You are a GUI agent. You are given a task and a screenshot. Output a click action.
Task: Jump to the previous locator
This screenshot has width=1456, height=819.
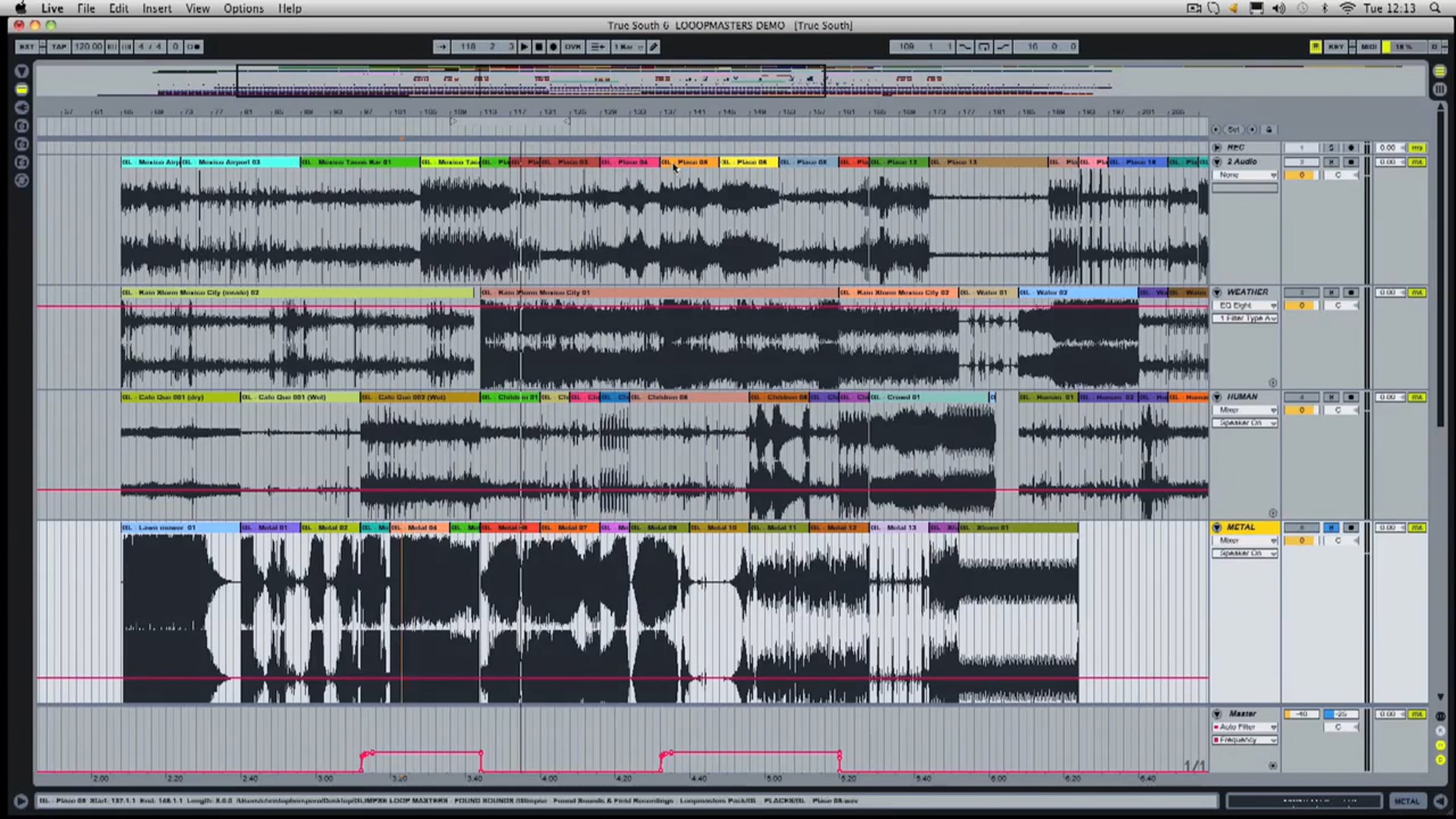pyautogui.click(x=1216, y=130)
